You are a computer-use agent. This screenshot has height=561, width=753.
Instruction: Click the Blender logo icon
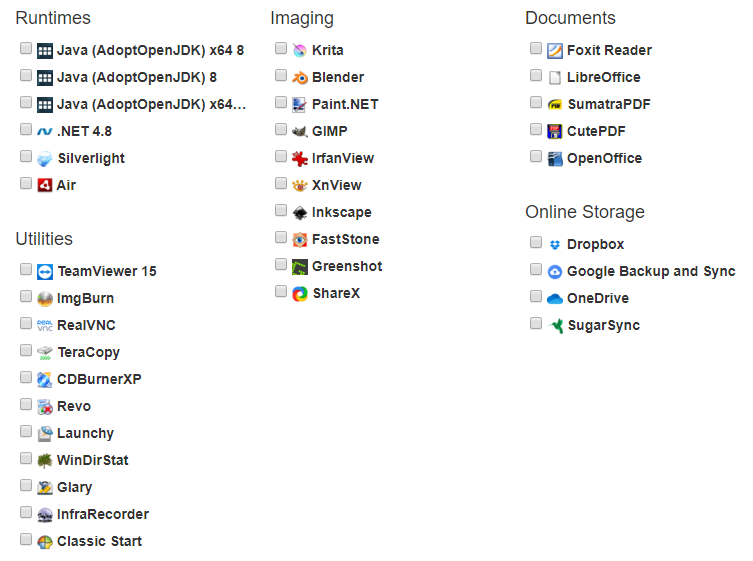[300, 77]
